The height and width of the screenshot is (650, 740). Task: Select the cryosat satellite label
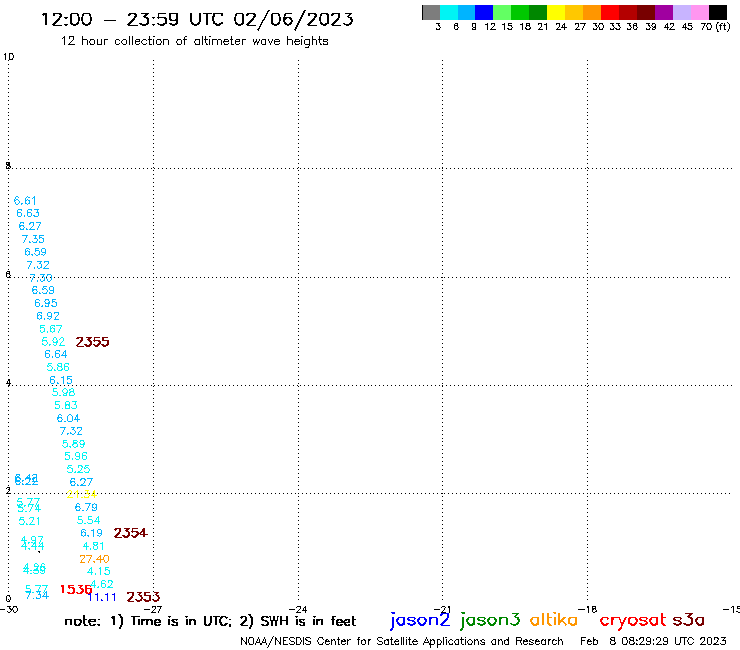633,620
